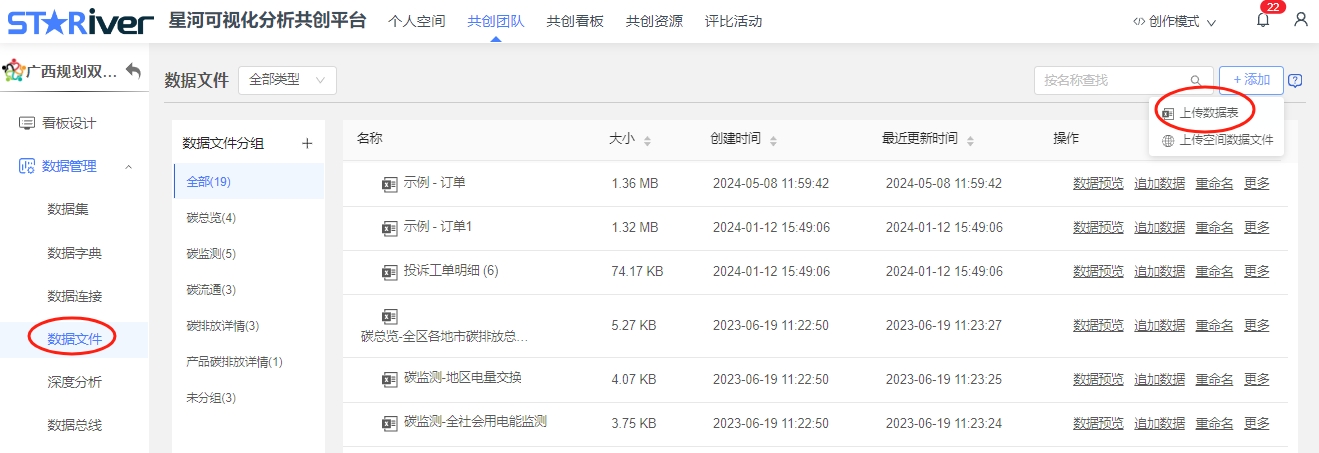Sort by 最近更新时间 column arrows

coord(969,141)
